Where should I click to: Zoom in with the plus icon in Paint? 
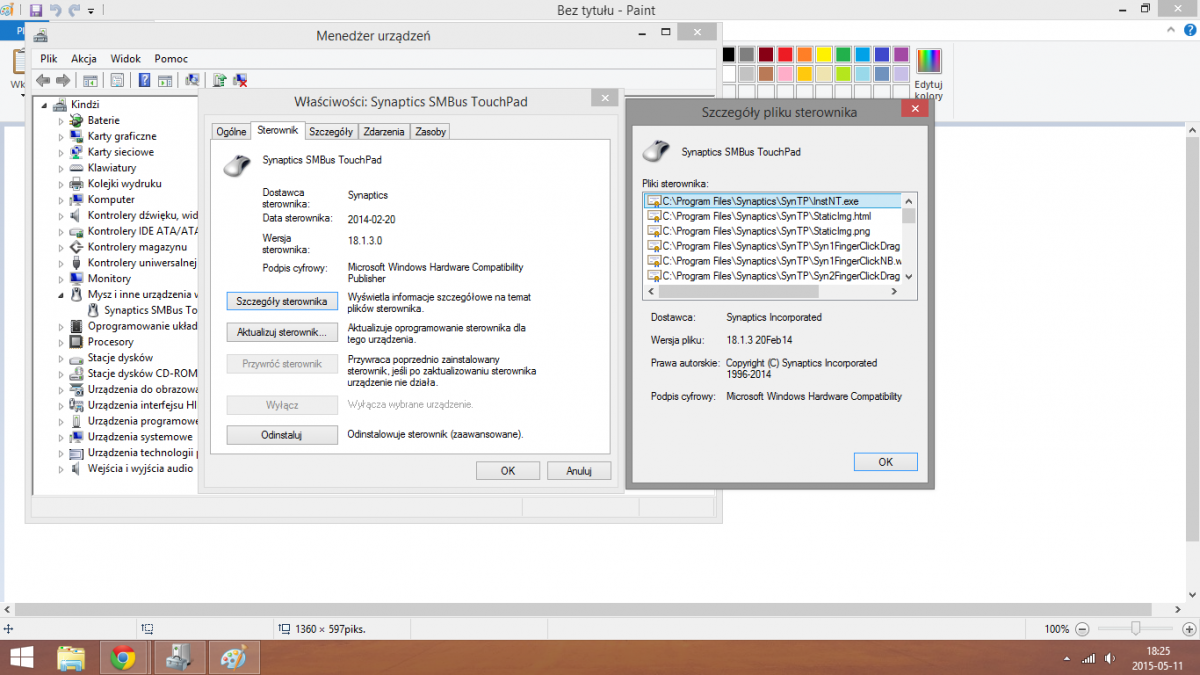(x=1189, y=629)
